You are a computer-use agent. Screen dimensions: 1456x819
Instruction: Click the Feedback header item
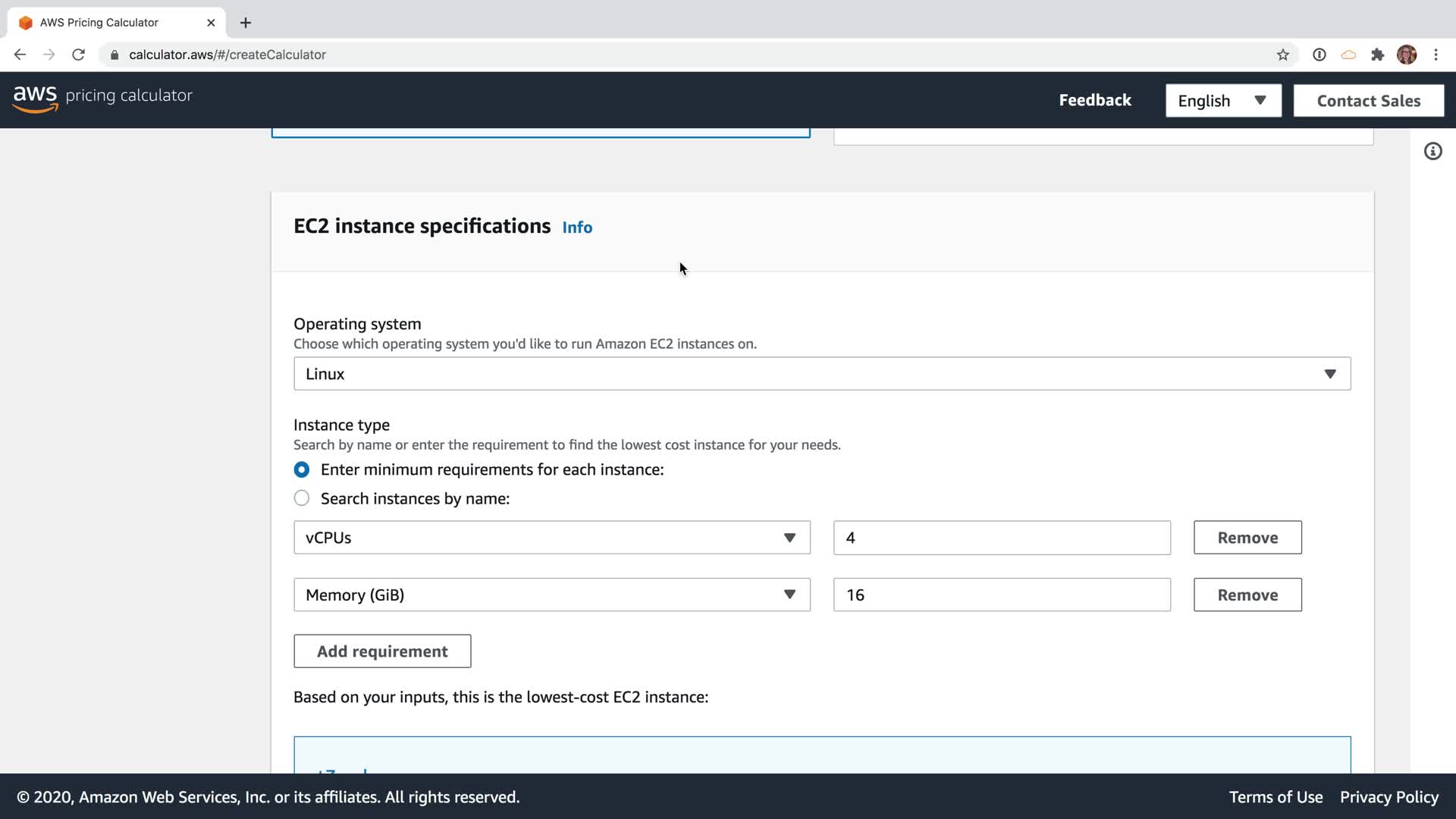coord(1094,100)
